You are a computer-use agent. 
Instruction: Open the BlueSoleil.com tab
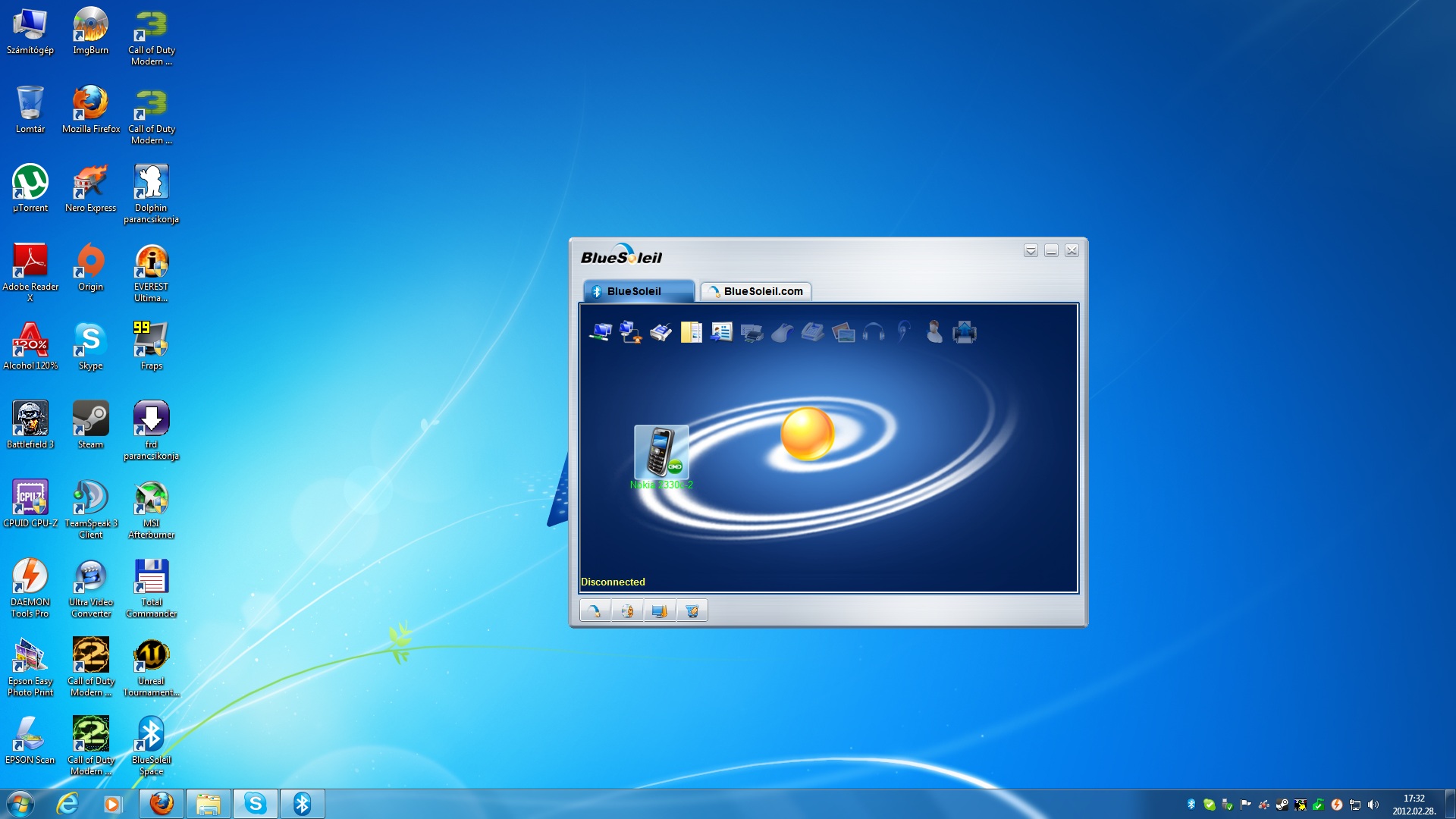click(756, 291)
